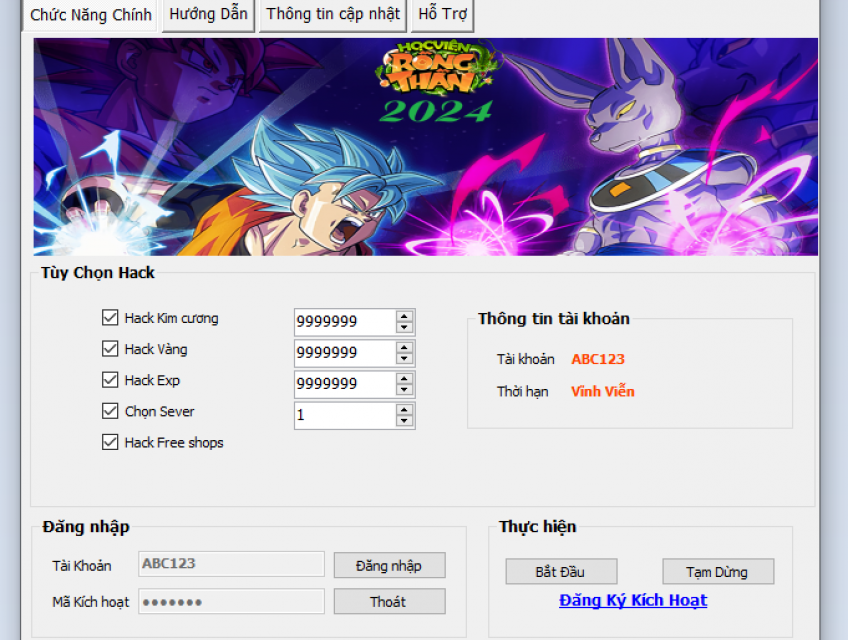This screenshot has width=848, height=640.
Task: Switch to the Chức Năng Chính tab
Action: (90, 15)
